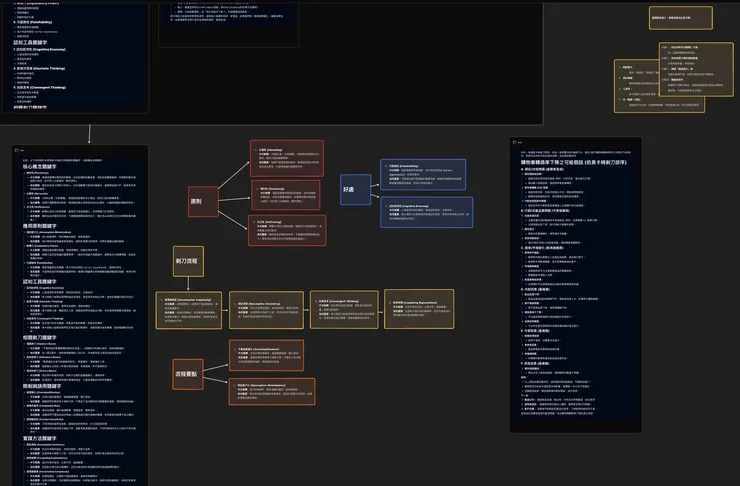Image resolution: width=740 pixels, height=486 pixels.
Task: Select the arrow from 剃刀流程 to Incremental Complexity card
Action: click(188, 284)
